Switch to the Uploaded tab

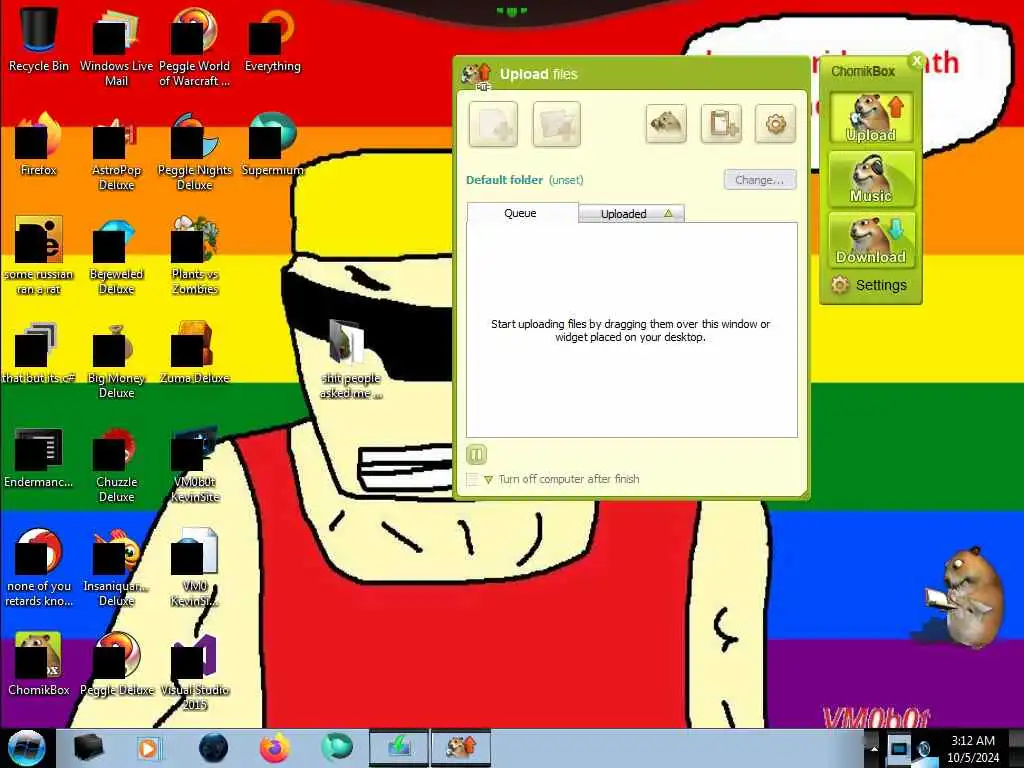(632, 214)
